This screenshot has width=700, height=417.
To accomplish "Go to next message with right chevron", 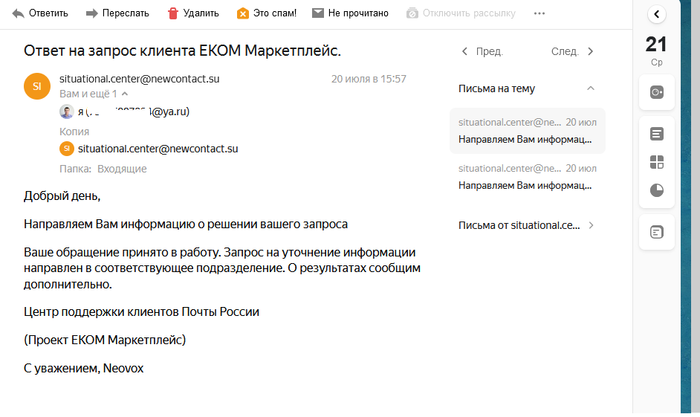I will 590,51.
